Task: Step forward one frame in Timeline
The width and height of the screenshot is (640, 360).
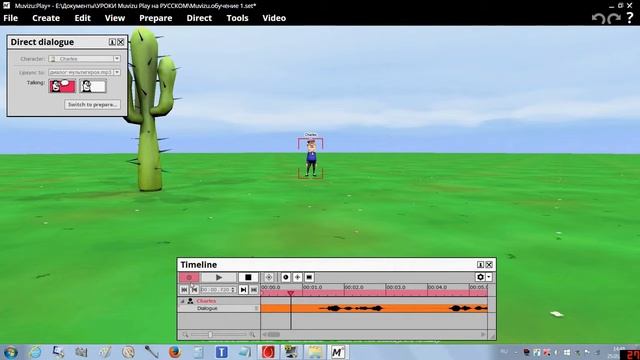Action: point(243,290)
